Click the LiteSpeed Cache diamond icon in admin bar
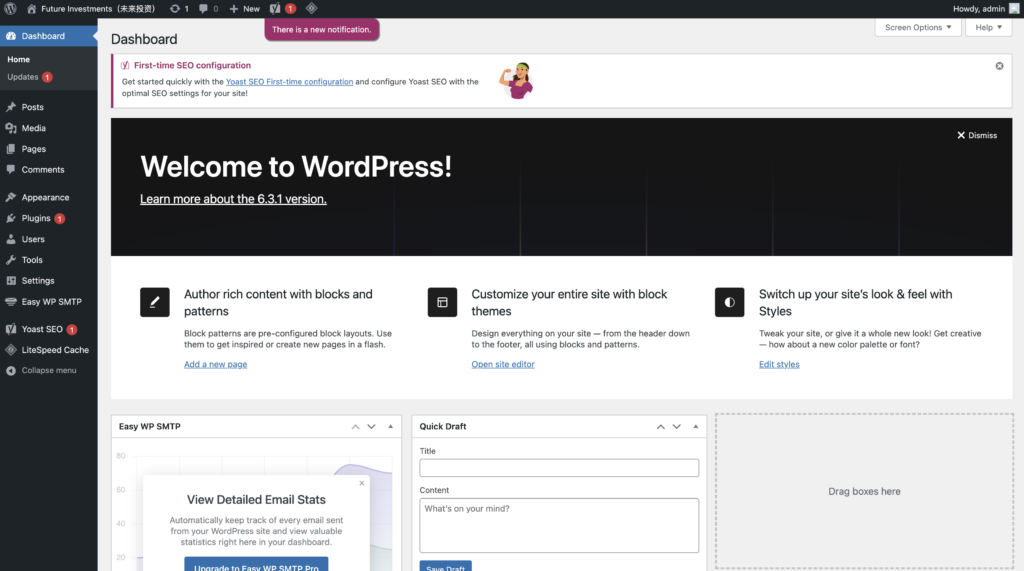Image resolution: width=1024 pixels, height=571 pixels. tap(312, 8)
